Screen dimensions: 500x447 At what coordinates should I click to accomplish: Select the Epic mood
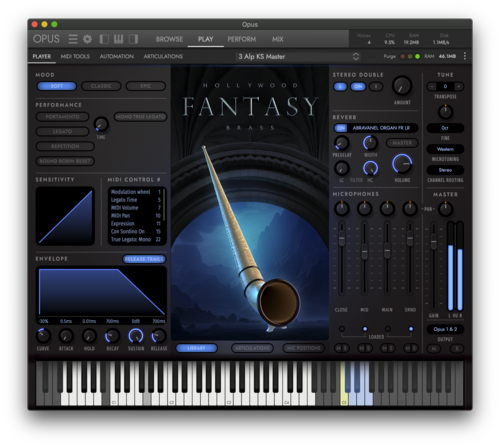tap(146, 86)
